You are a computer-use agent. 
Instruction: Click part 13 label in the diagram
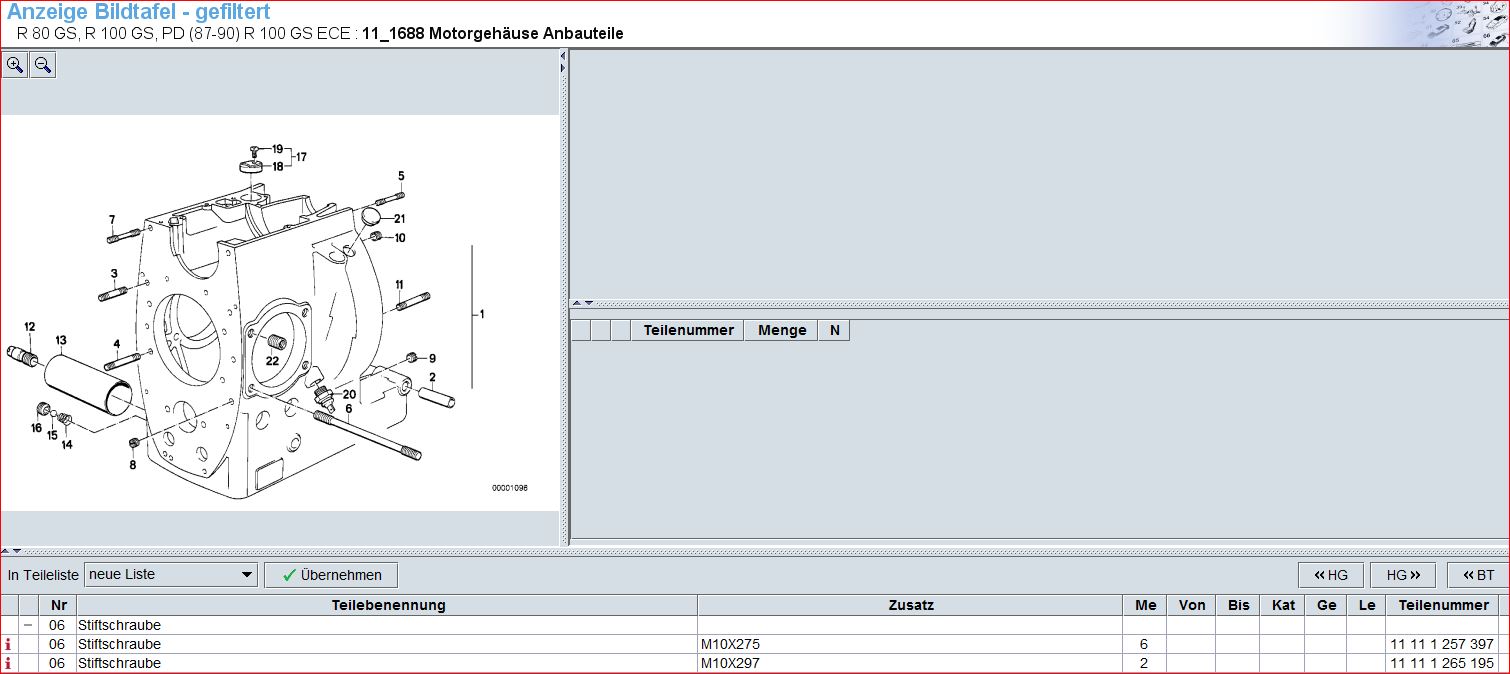click(x=60, y=341)
